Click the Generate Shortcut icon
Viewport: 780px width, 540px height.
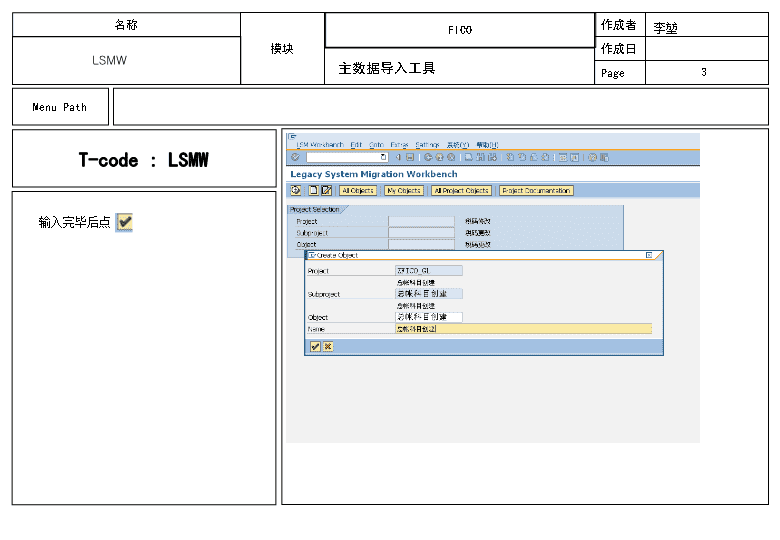pos(575,157)
